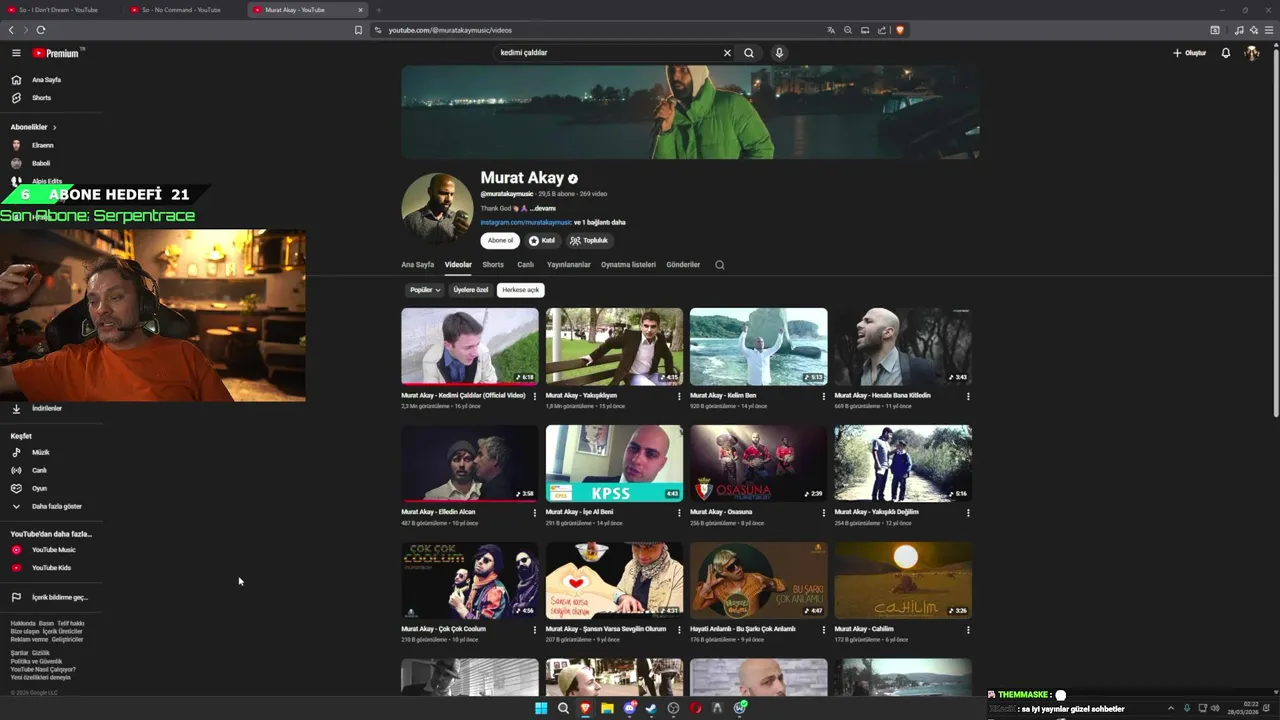Reload the page

point(41,30)
